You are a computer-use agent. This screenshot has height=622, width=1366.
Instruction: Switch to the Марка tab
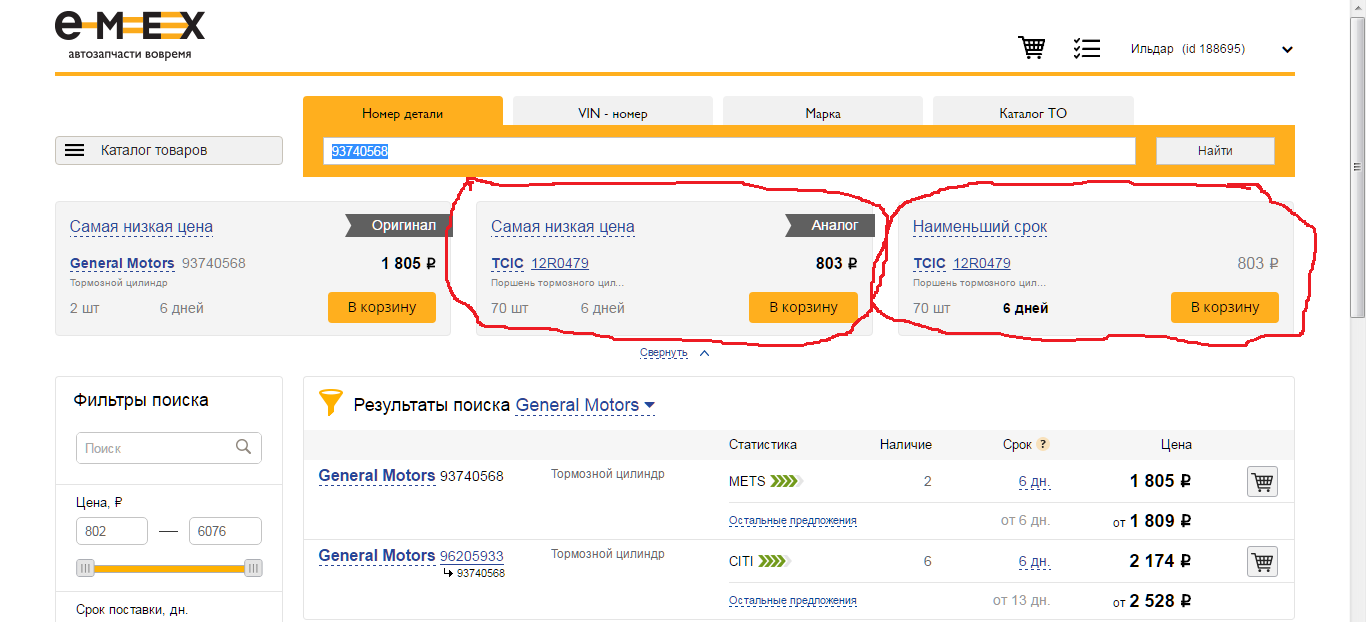click(823, 113)
